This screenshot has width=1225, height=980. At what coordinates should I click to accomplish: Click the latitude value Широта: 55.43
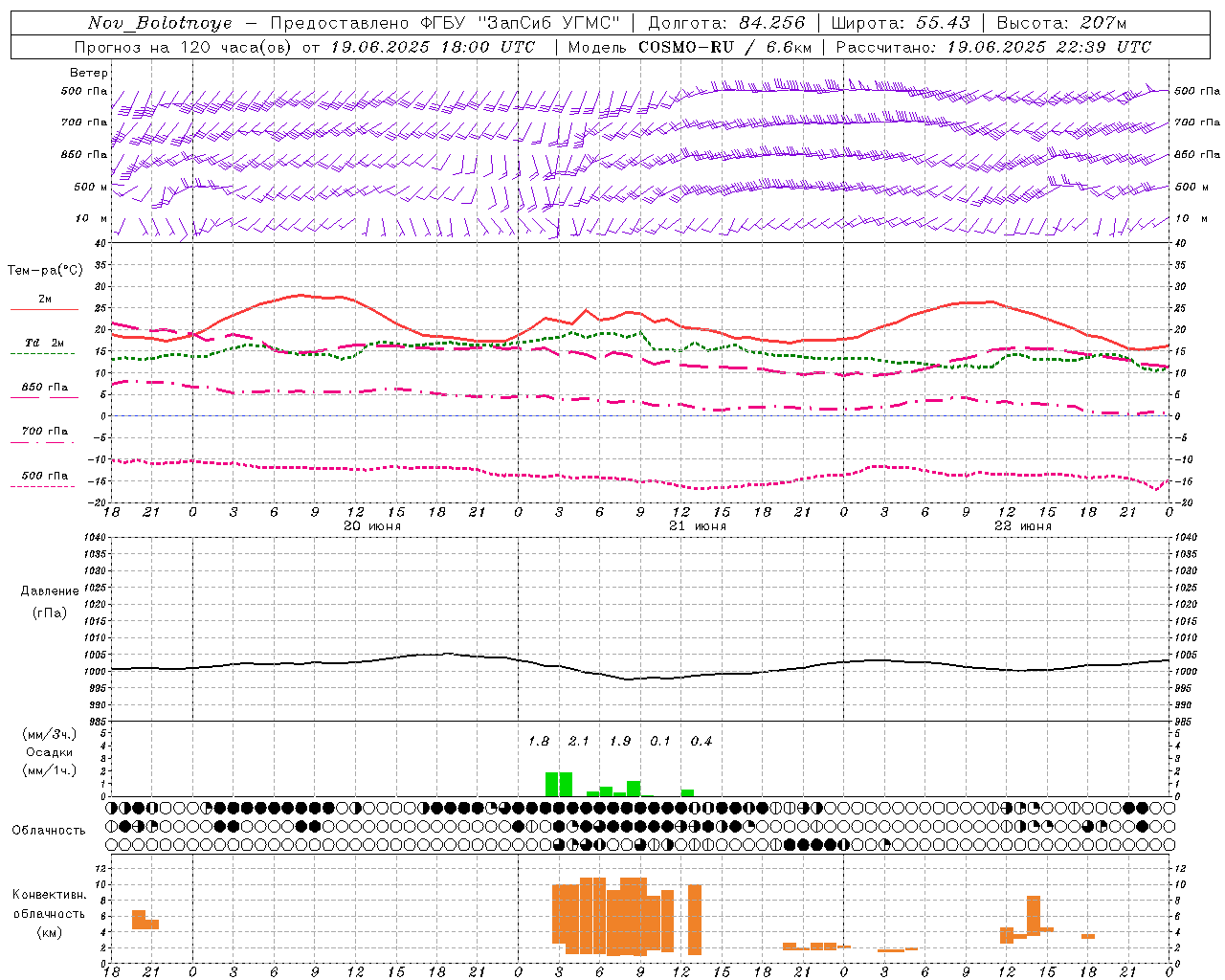point(901,23)
